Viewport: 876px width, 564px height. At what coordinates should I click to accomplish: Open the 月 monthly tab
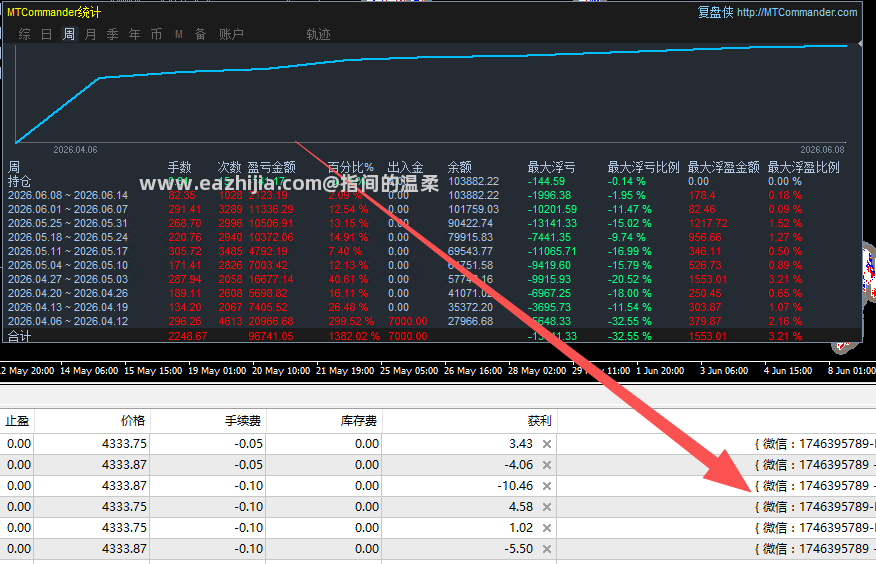(91, 34)
